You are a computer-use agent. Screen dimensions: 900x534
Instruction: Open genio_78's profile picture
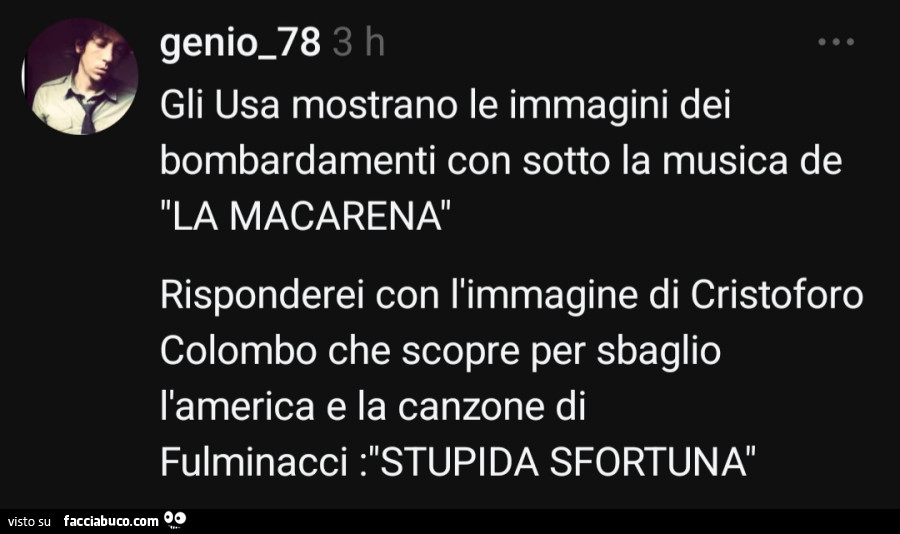(80, 76)
